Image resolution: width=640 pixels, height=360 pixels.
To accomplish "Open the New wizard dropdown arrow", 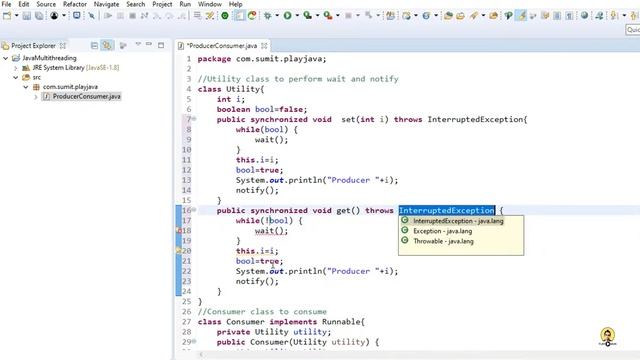I will click(17, 16).
